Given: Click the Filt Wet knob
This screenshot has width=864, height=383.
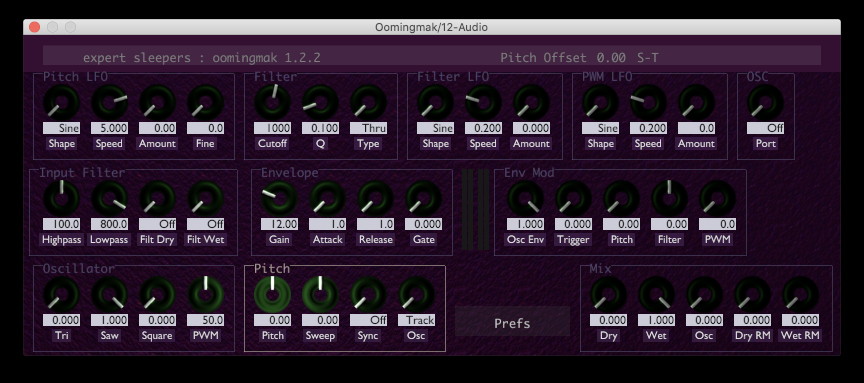Looking at the screenshot, I should coord(206,198).
